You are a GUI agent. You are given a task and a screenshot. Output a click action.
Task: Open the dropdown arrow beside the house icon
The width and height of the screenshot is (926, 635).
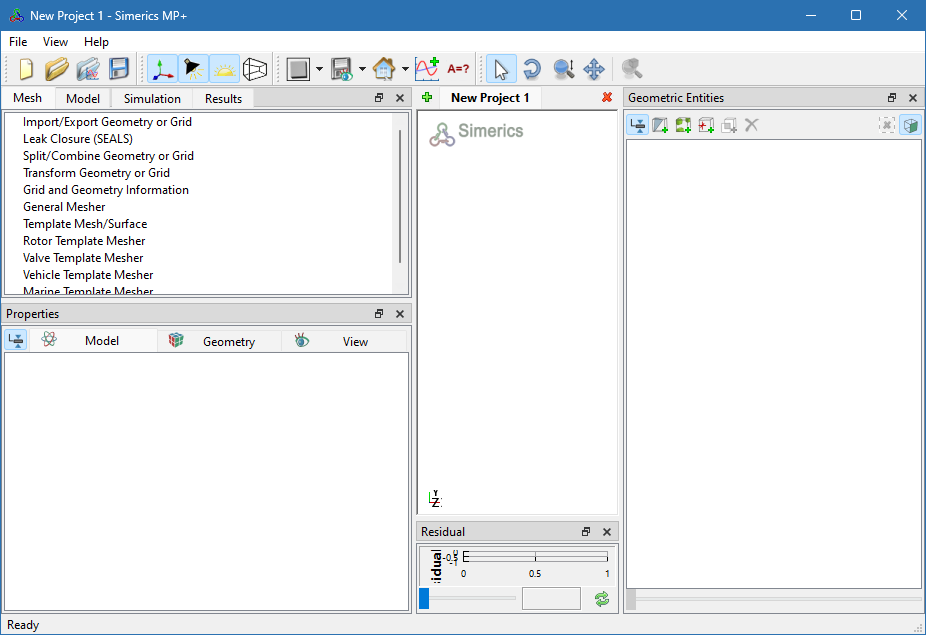point(405,70)
